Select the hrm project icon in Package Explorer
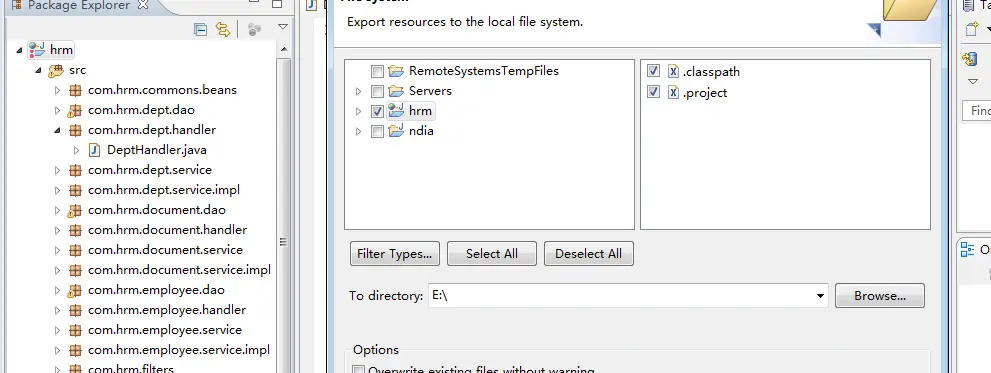 (x=37, y=49)
